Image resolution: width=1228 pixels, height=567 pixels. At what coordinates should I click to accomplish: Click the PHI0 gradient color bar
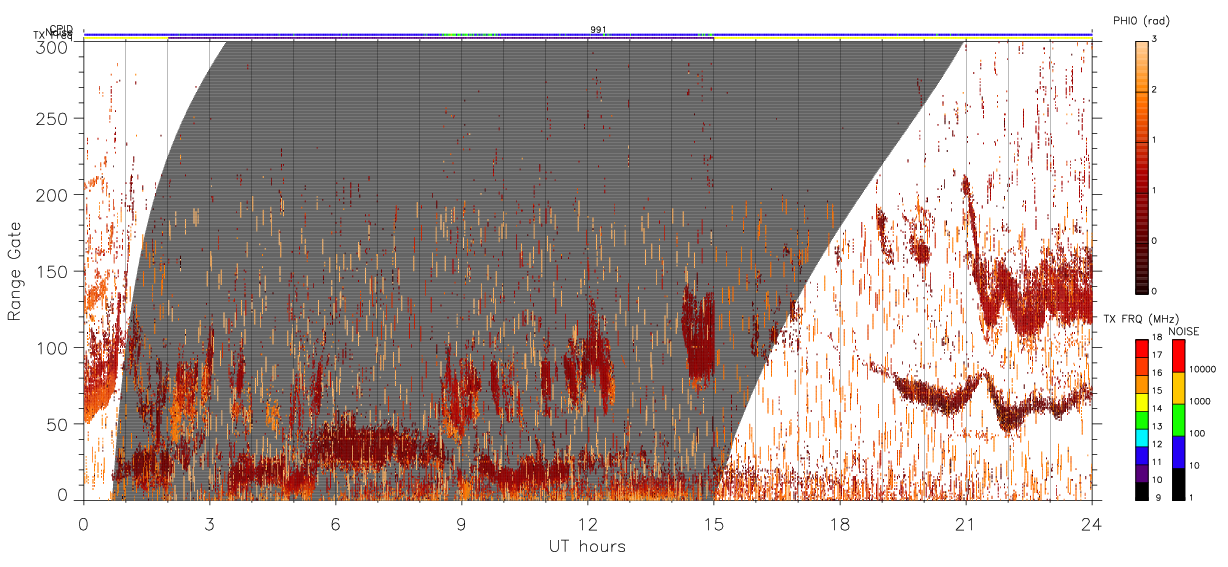tap(1141, 167)
